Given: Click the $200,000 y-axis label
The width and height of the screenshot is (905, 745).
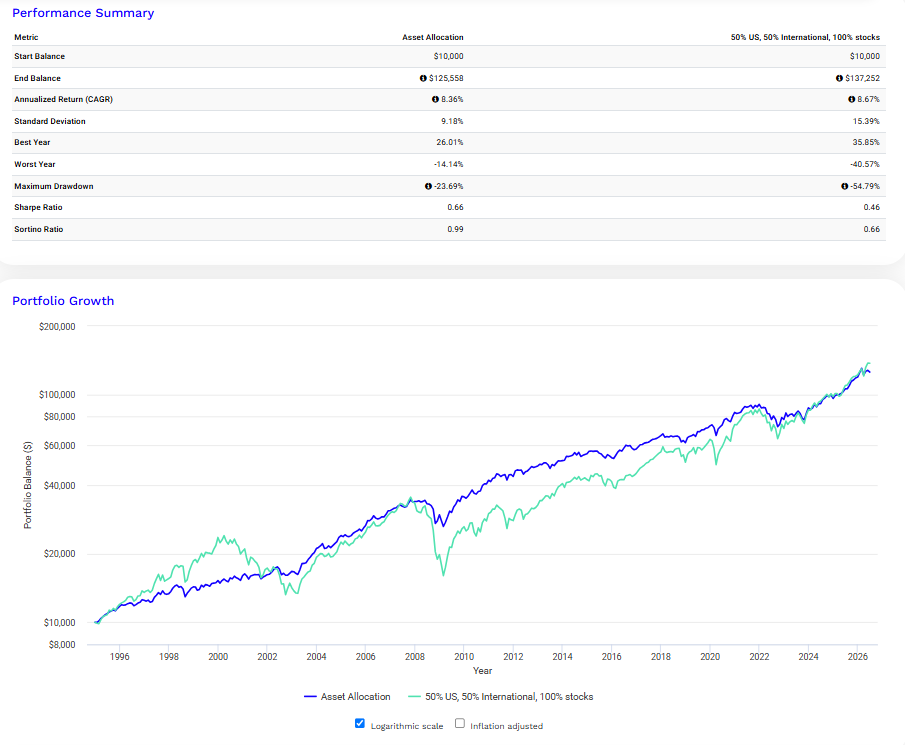Looking at the screenshot, I should (57, 327).
